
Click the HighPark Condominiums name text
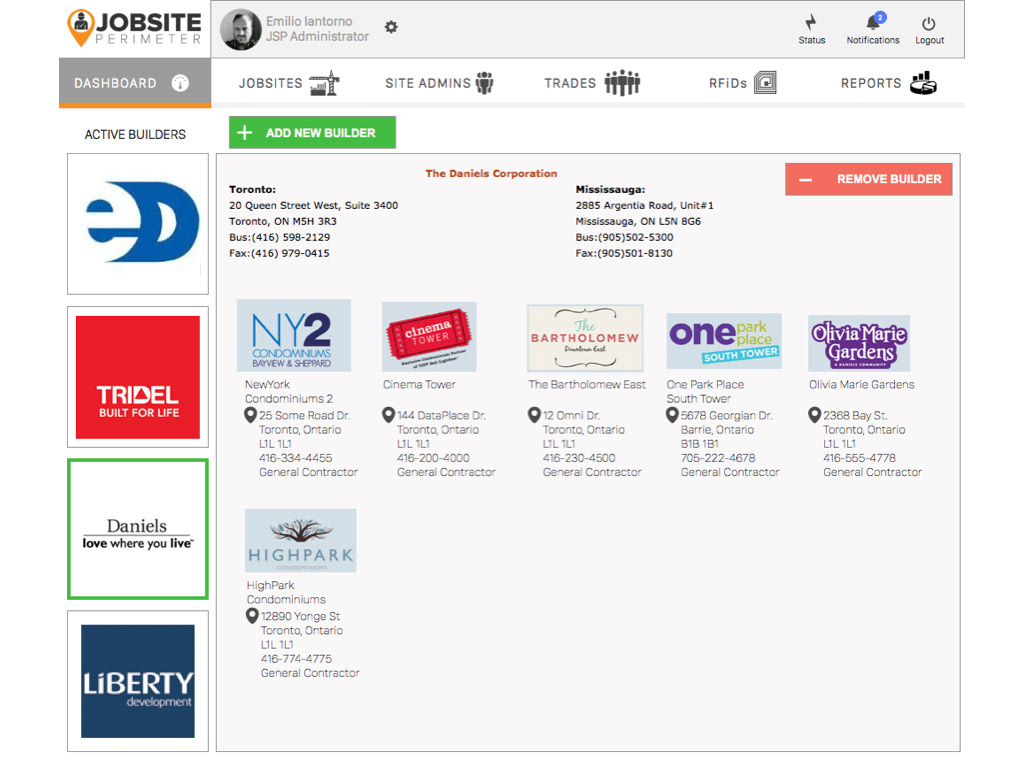286,592
